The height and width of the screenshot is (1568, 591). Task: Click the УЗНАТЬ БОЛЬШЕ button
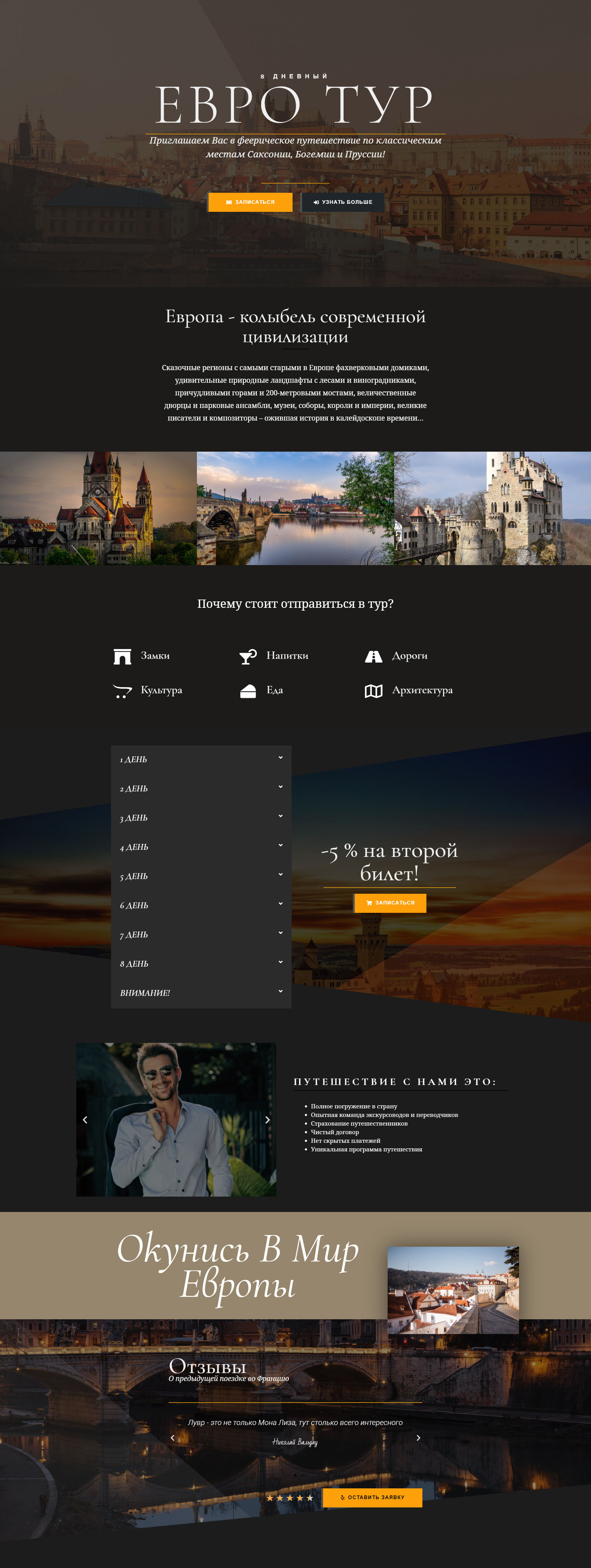coord(342,202)
